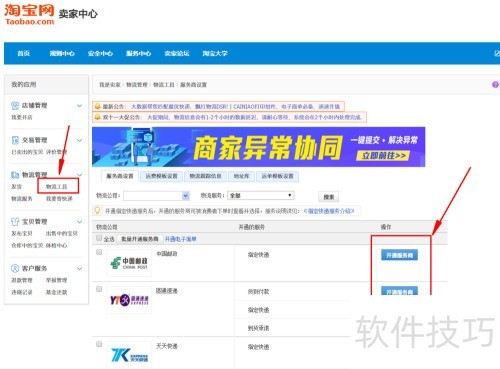This screenshot has width=500, height=369.
Task: Tick the 天天快递 row checkbox
Action: click(x=99, y=344)
